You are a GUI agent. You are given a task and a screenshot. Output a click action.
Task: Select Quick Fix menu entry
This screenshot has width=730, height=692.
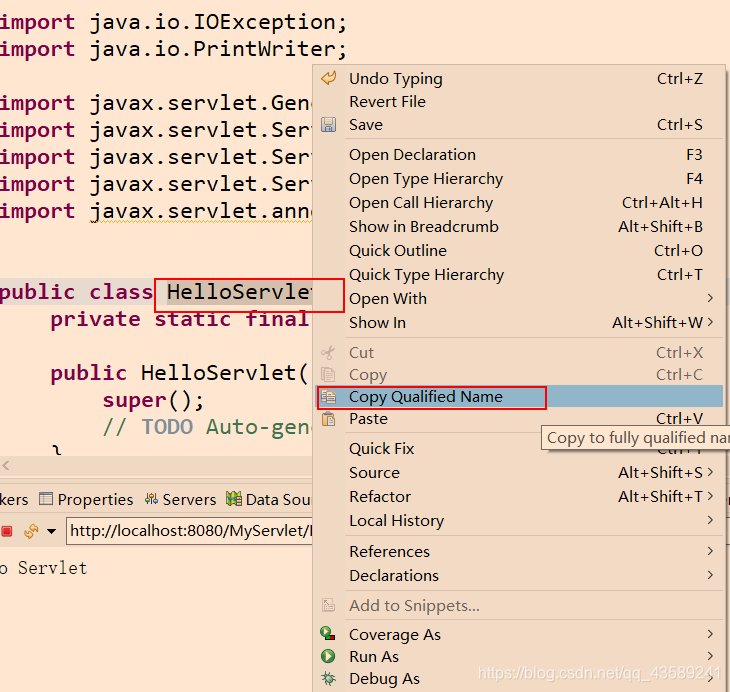tap(519, 448)
